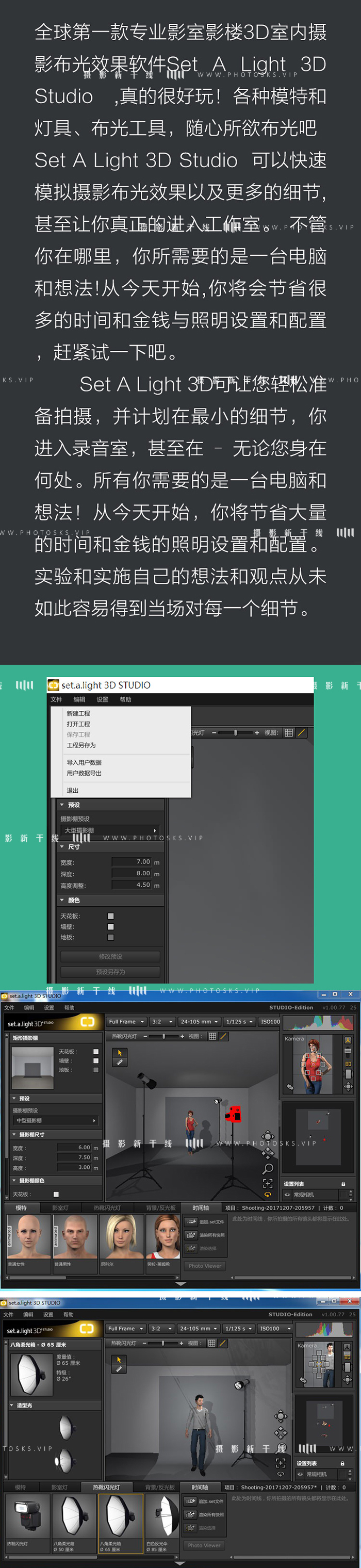The image size is (361, 1568).
Task: Open 中型摄影棚 preset dropdown in middle screenshot
Action: tap(55, 1121)
